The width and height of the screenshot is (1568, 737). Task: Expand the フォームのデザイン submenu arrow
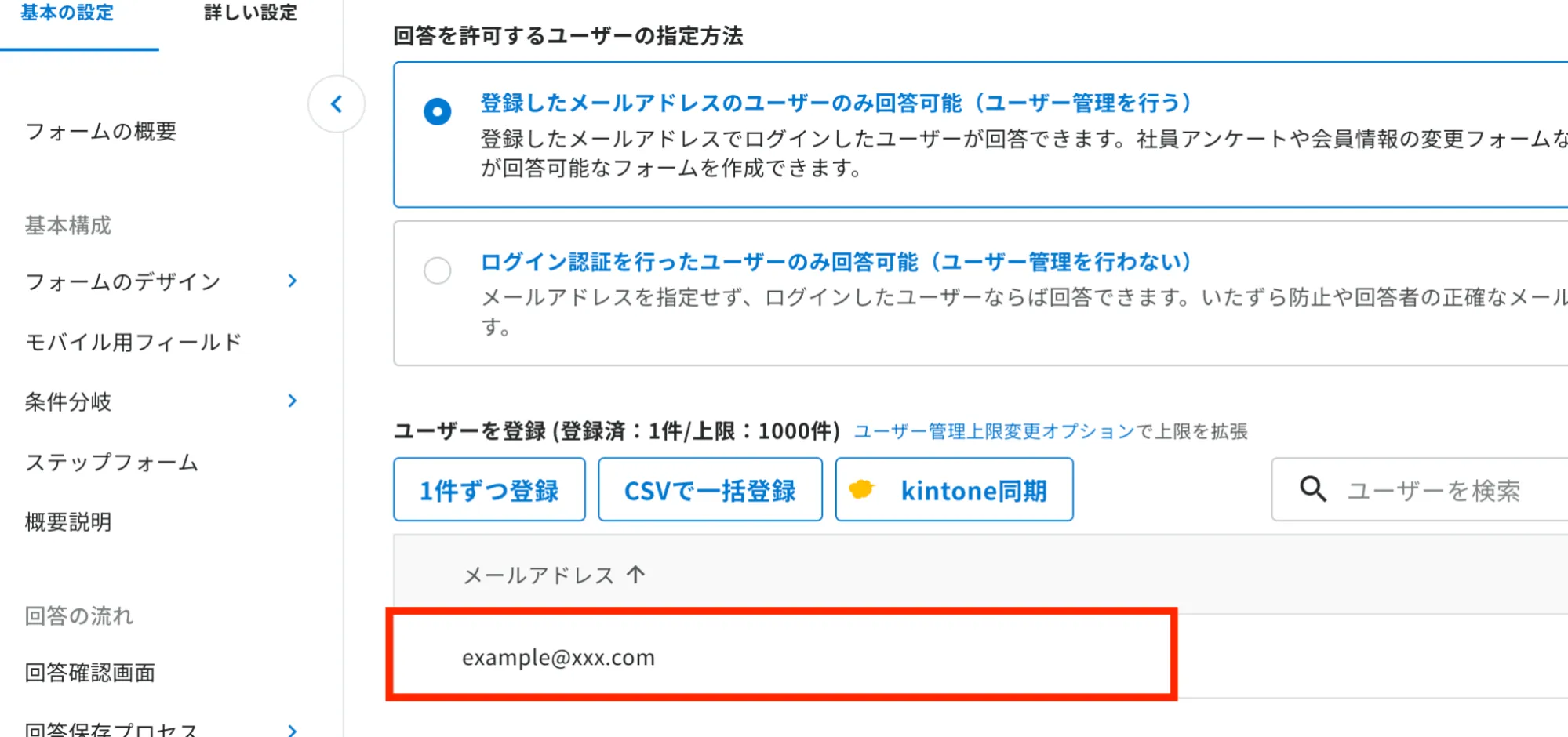click(x=292, y=281)
